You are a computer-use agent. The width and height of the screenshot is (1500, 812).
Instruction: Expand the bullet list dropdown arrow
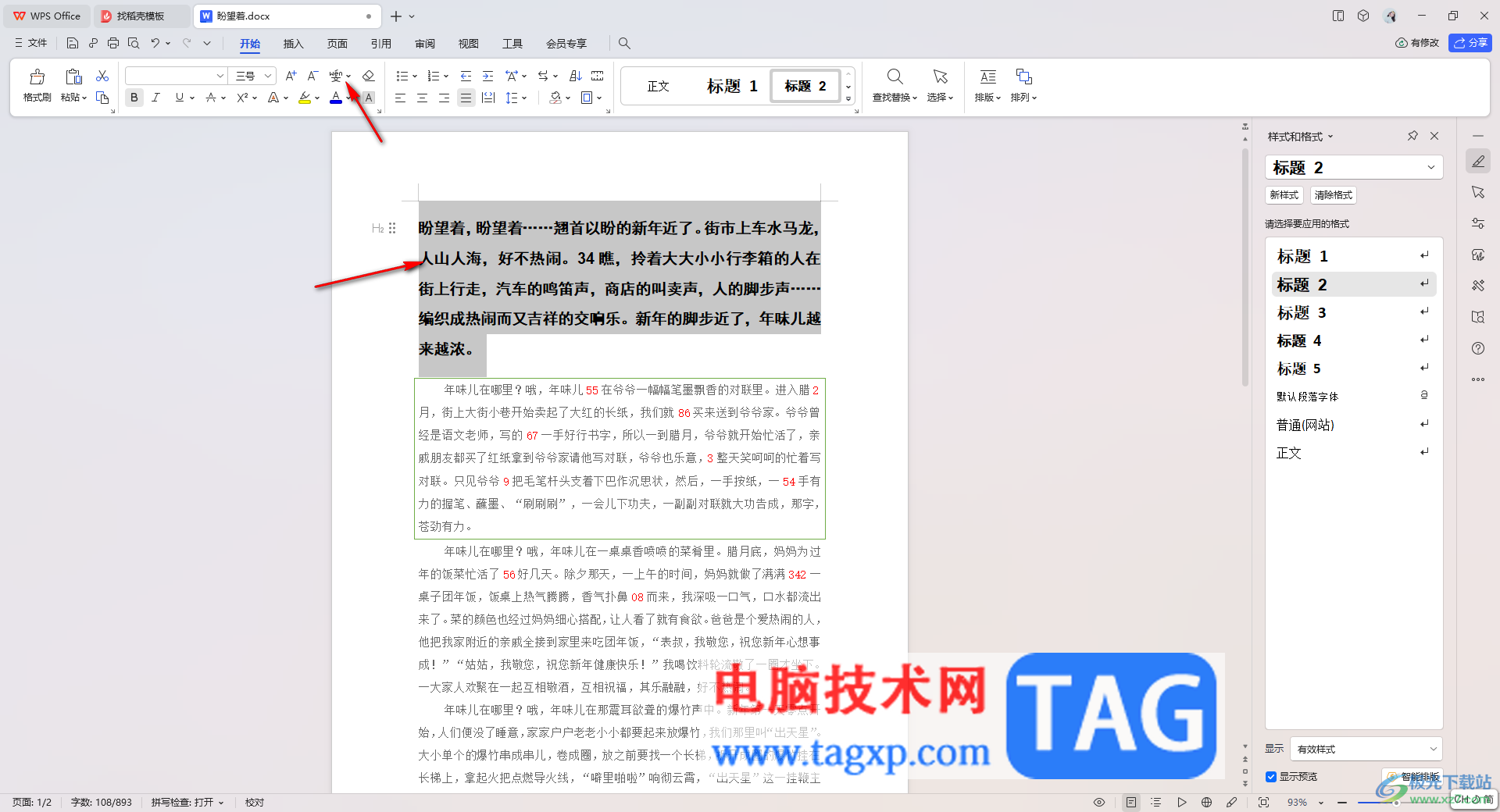[x=415, y=77]
